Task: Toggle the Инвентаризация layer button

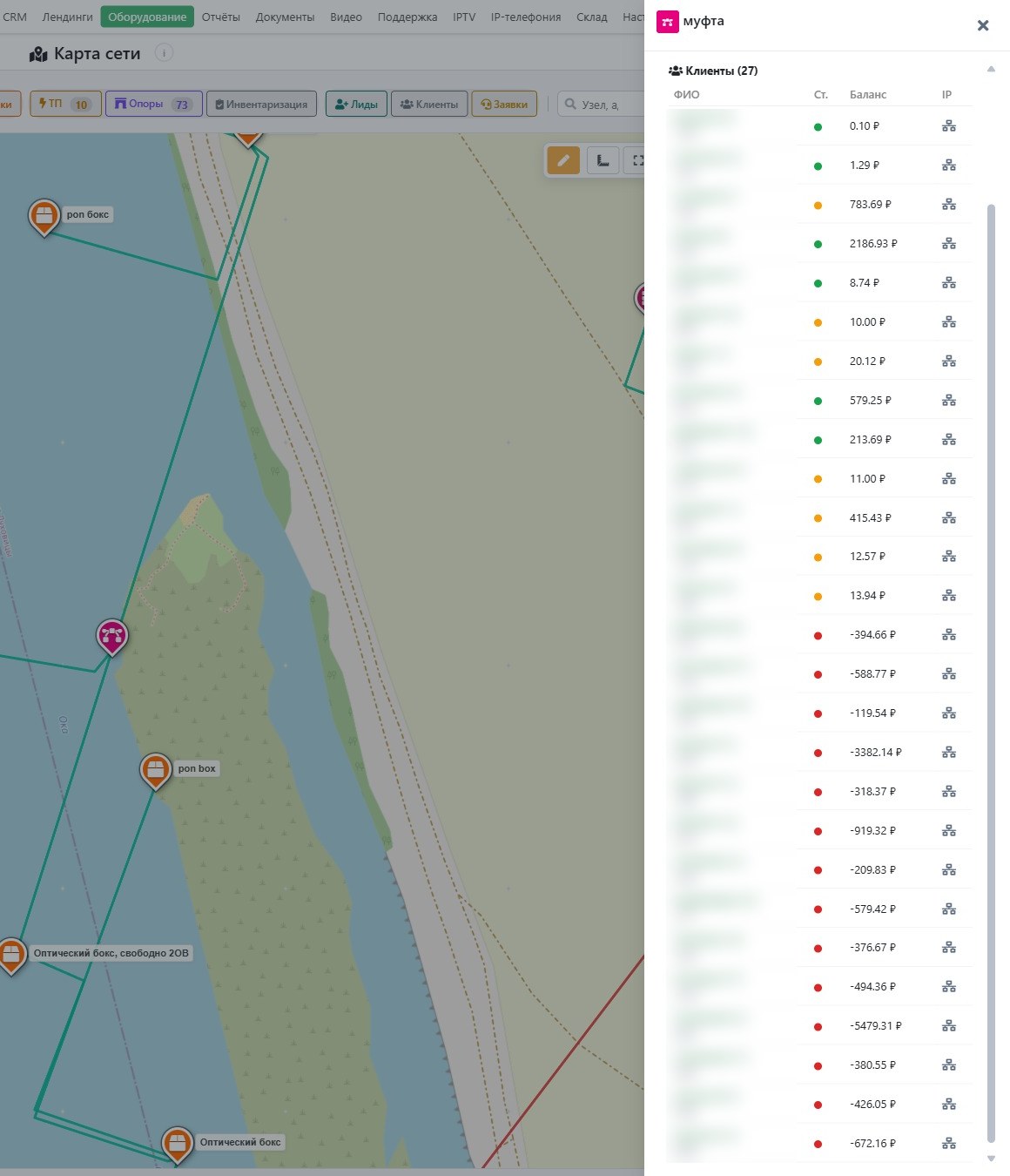Action: (x=262, y=104)
